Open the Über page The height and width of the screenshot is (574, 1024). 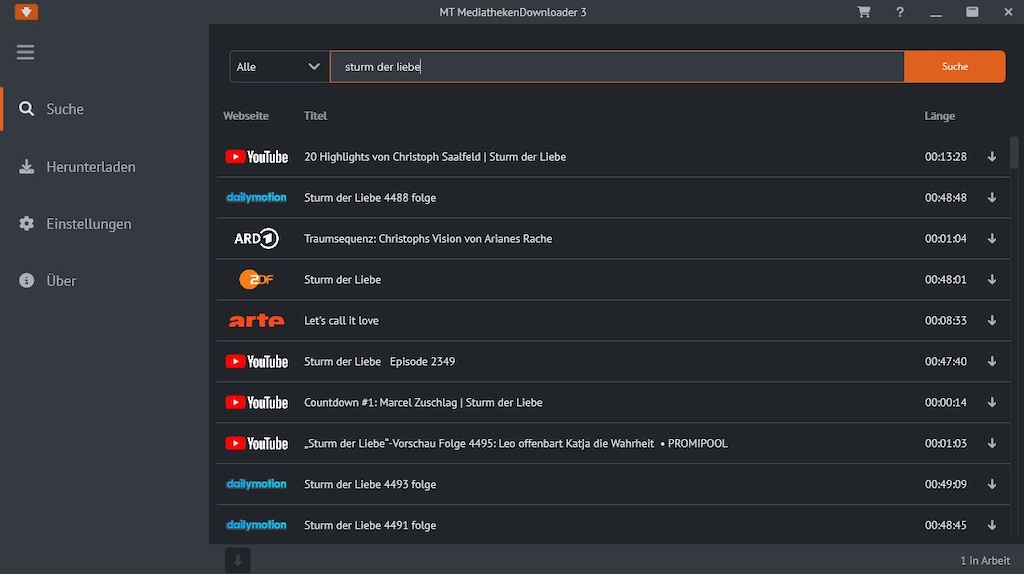coord(61,281)
